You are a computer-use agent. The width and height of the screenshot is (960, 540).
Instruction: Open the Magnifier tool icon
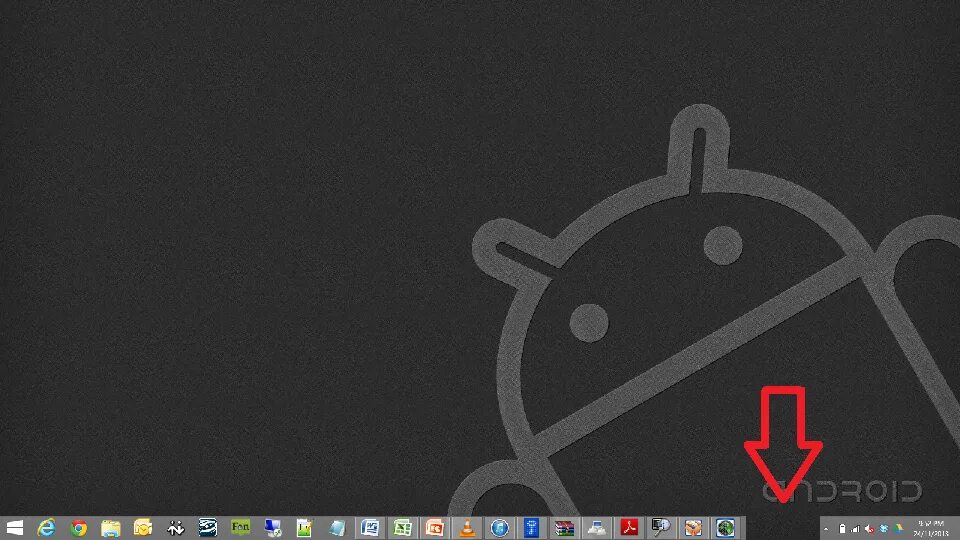(x=661, y=528)
